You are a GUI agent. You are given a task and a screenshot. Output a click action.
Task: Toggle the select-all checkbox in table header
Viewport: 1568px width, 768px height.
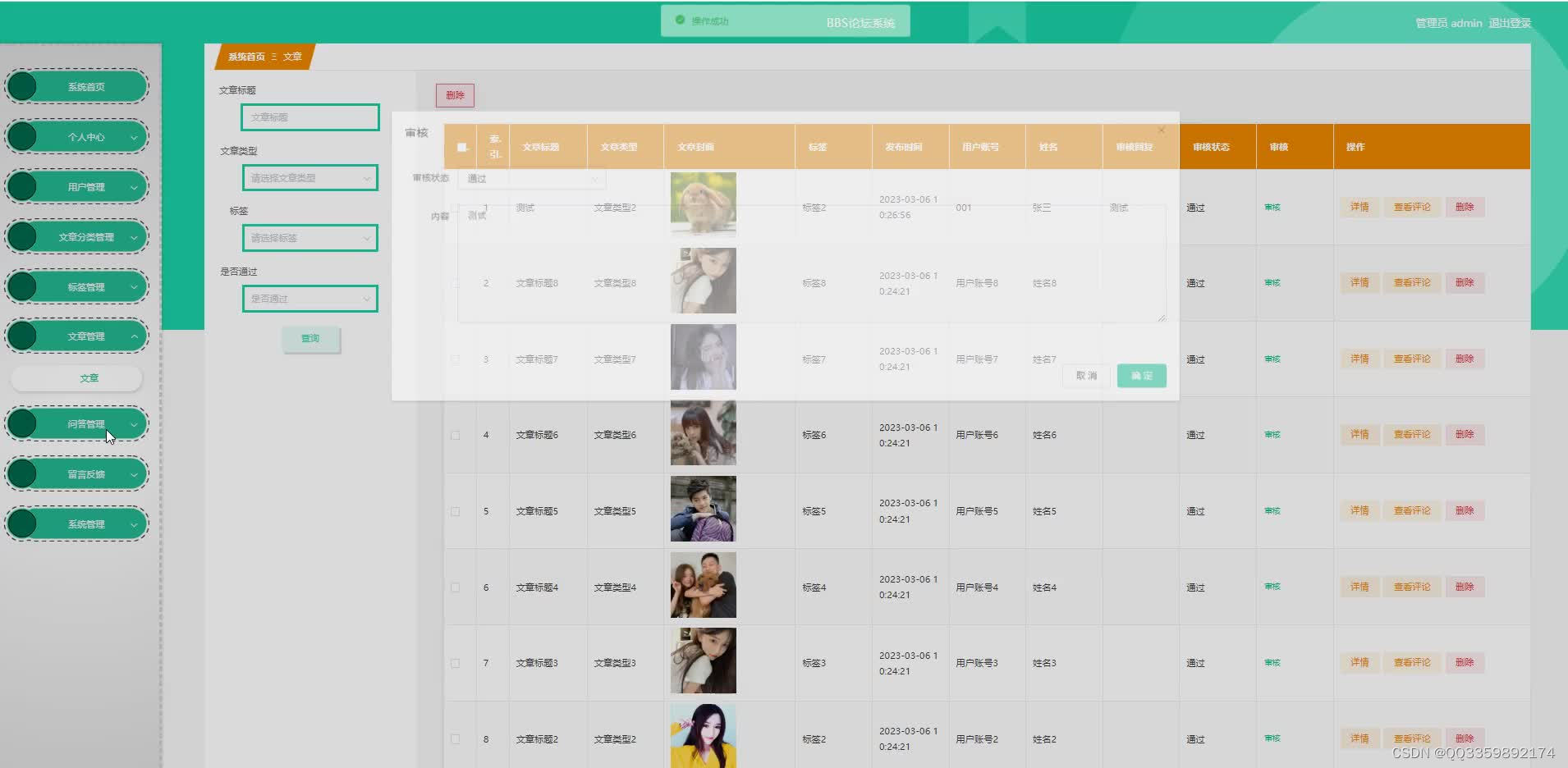coord(462,147)
